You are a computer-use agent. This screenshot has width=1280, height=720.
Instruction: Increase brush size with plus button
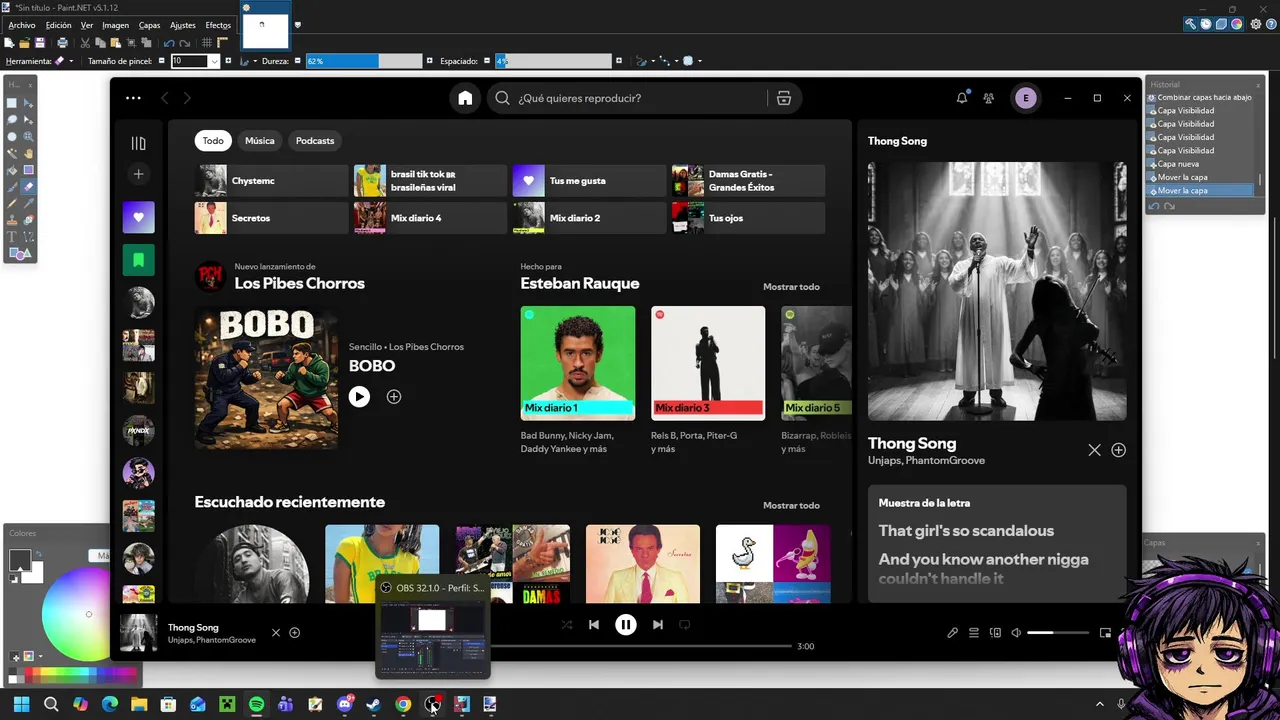(228, 61)
